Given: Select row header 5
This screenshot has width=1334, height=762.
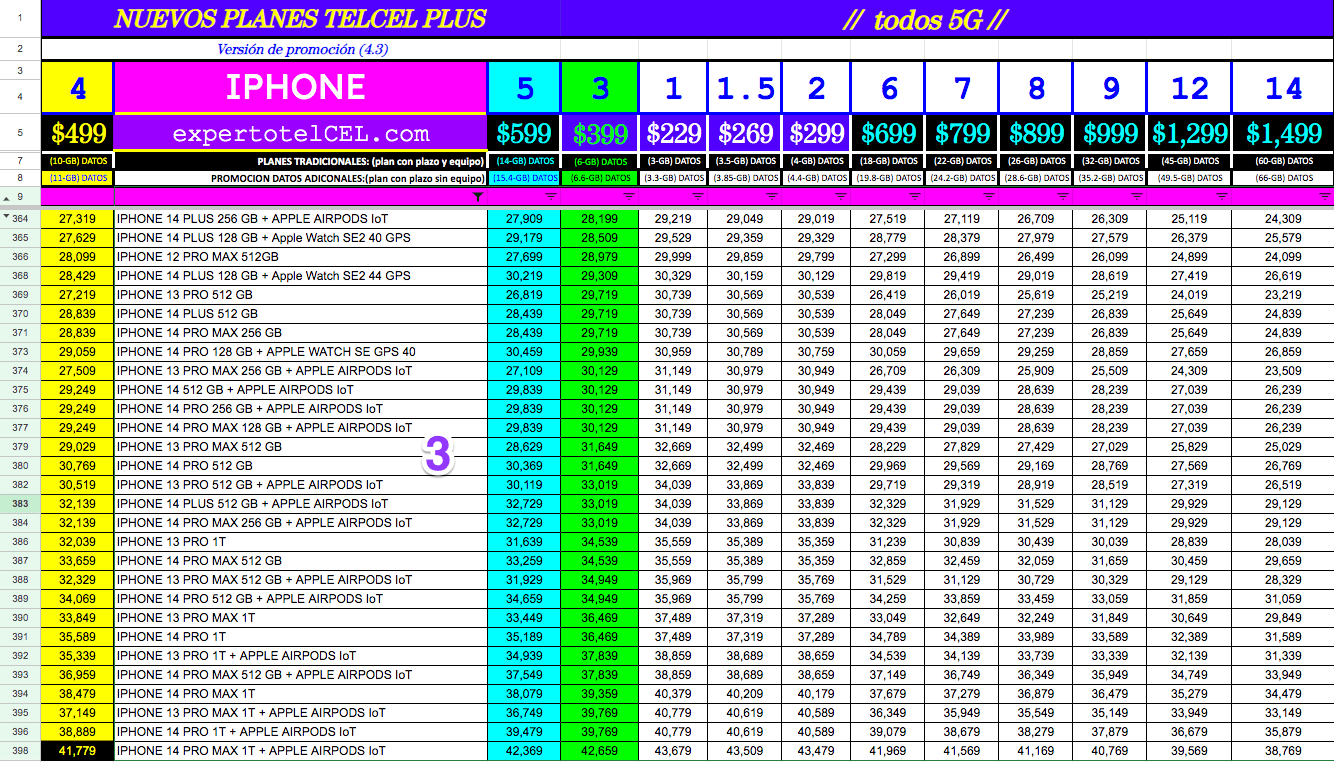Looking at the screenshot, I should tap(20, 133).
